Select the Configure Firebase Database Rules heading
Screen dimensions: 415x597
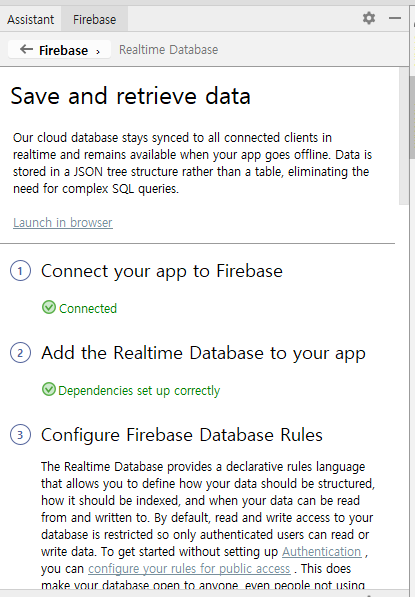coord(182,435)
